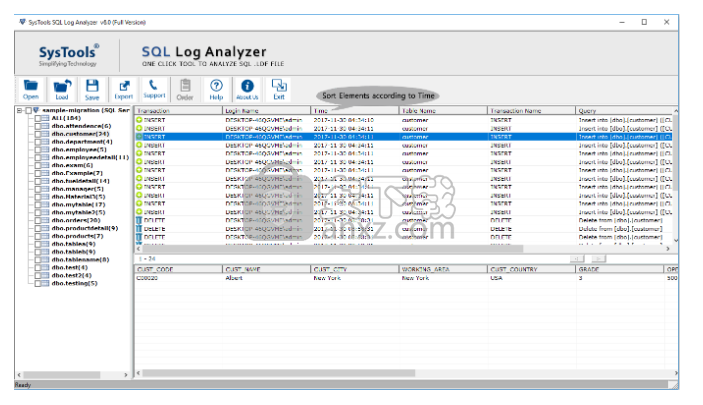This screenshot has width=703, height=405.
Task: Sort by the Transaction column header
Action: pos(178,110)
